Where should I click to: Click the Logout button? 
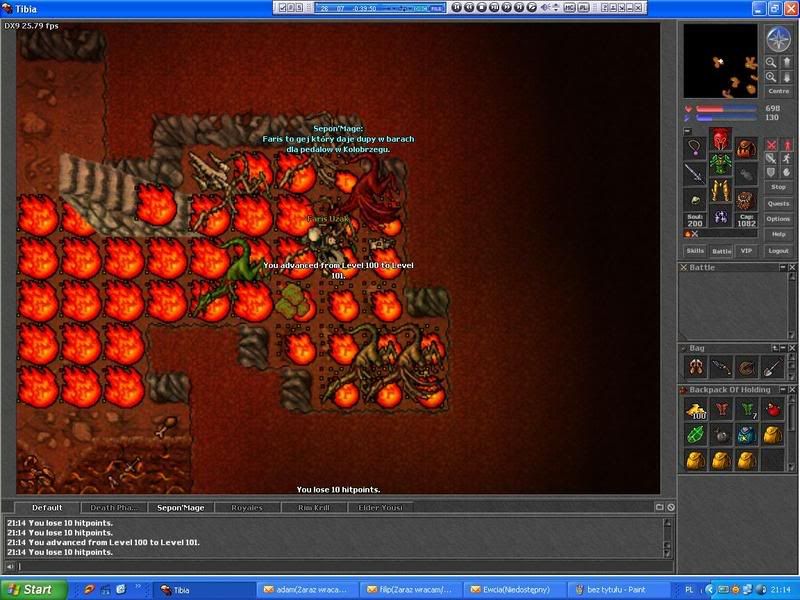point(779,251)
